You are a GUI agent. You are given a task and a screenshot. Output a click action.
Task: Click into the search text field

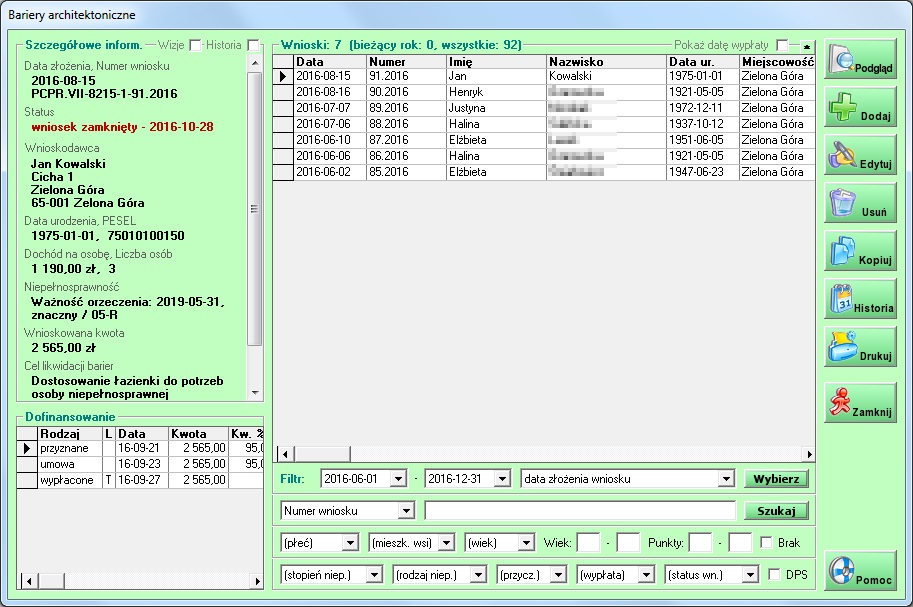581,511
